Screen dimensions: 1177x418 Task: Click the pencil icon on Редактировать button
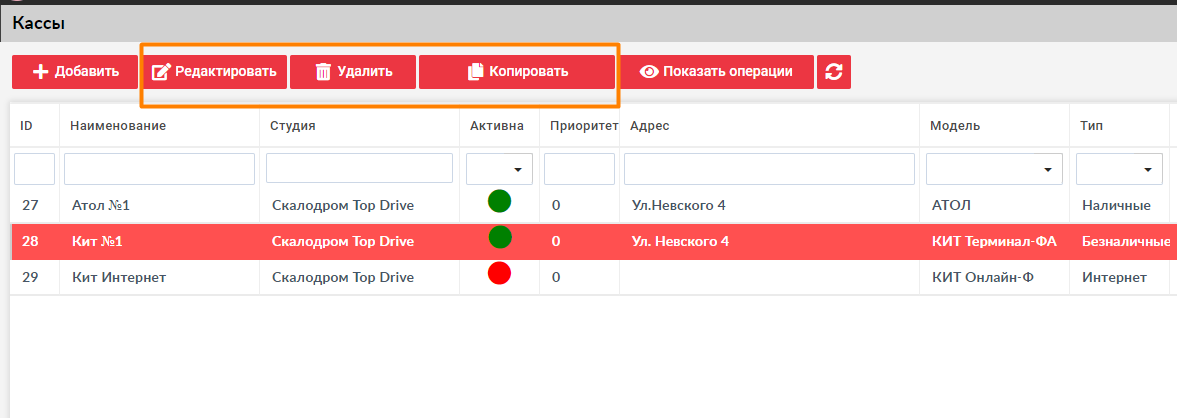coord(161,72)
